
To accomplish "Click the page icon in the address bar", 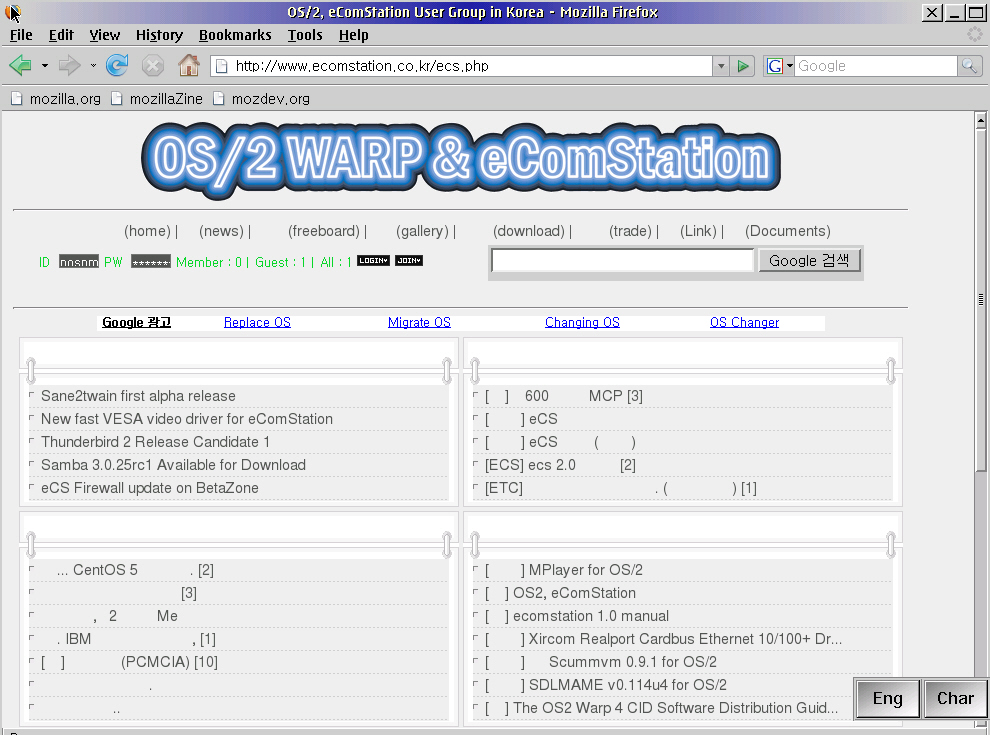I will [222, 66].
